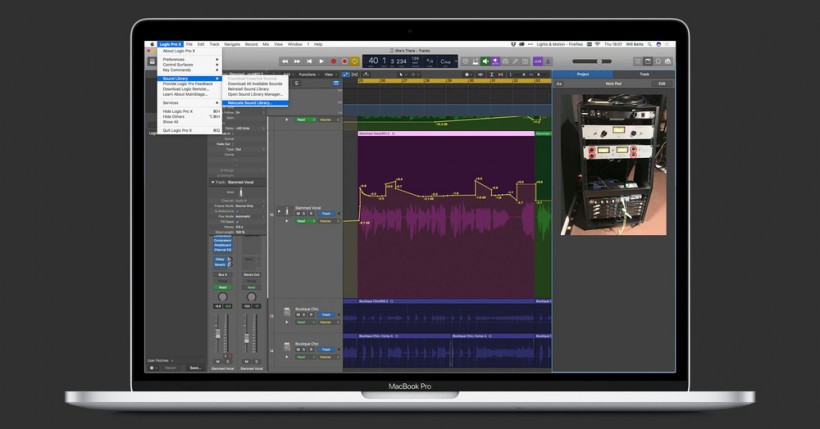This screenshot has height=429, width=820.
Task: Open the Functions dropdown in tracks area
Action: (x=307, y=74)
